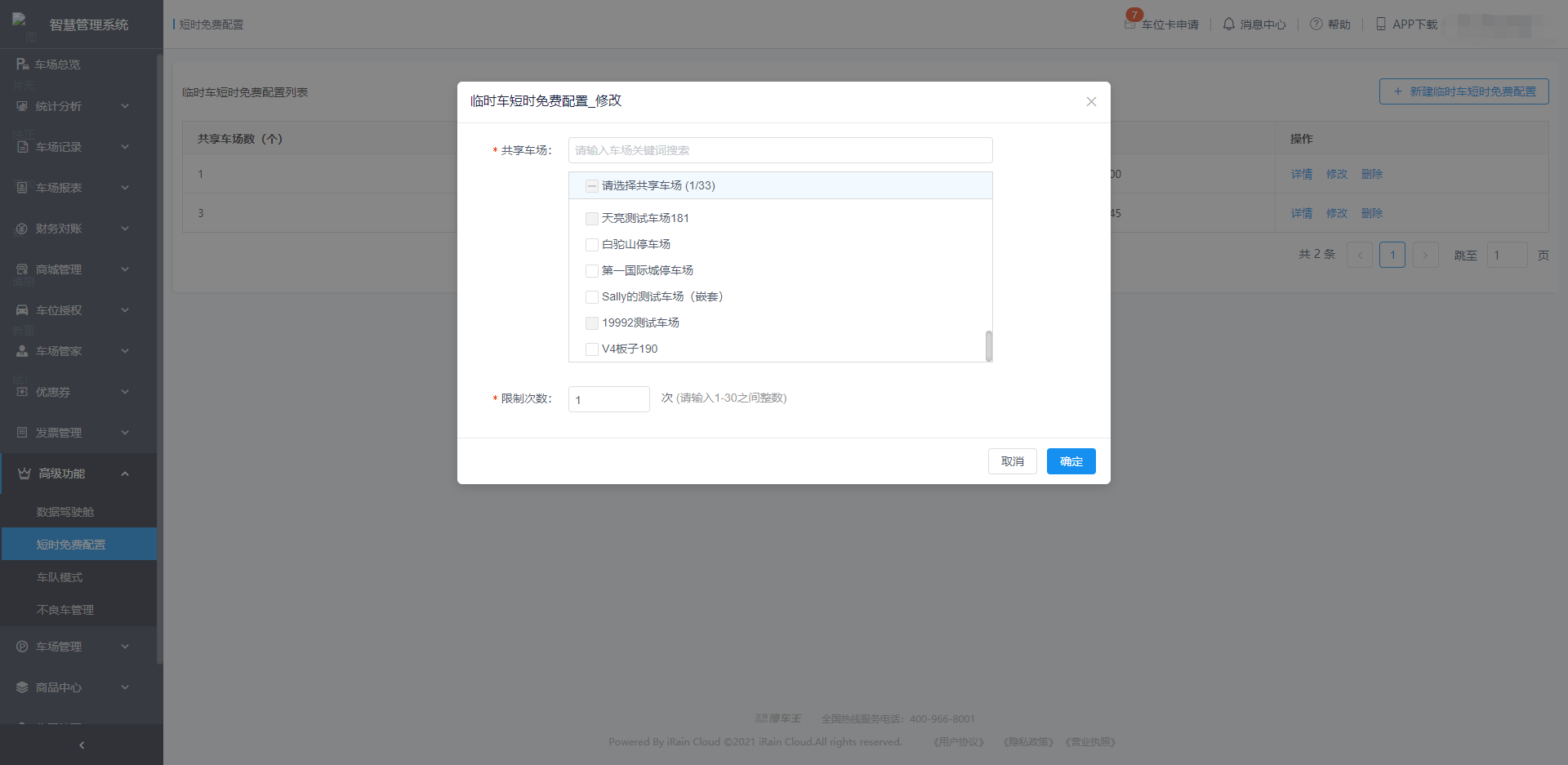Click the 确定 button in the dialog
The image size is (1568, 765).
click(x=1071, y=461)
